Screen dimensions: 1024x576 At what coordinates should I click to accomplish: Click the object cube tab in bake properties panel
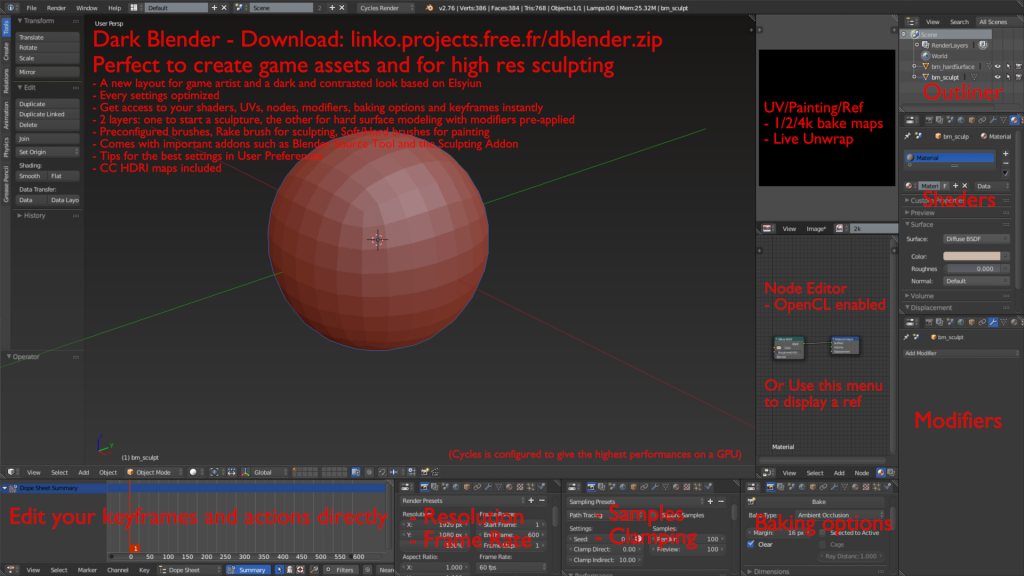point(812,487)
